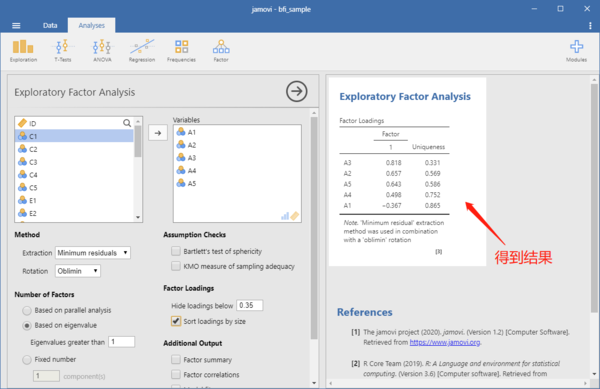The width and height of the screenshot is (600, 389).
Task: Select the C5 variable
Action: coord(74,188)
